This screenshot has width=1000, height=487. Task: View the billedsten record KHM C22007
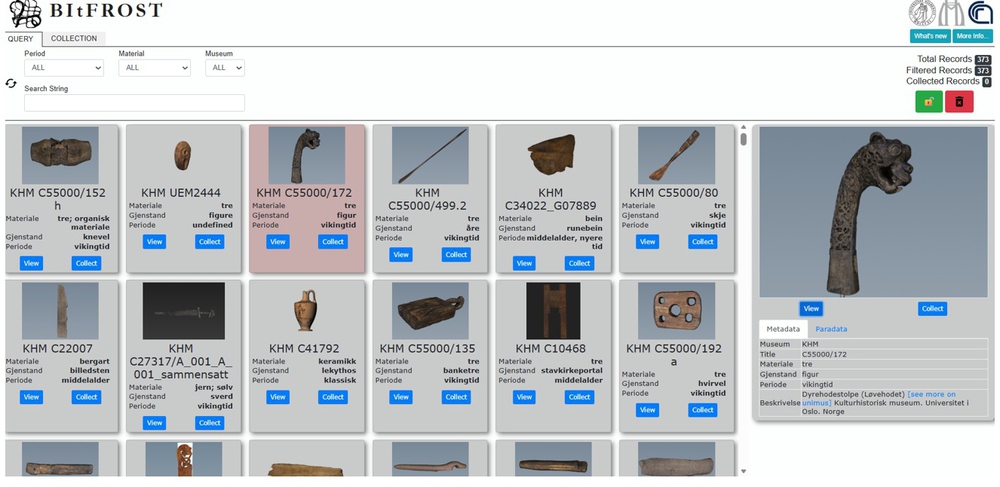pos(31,397)
